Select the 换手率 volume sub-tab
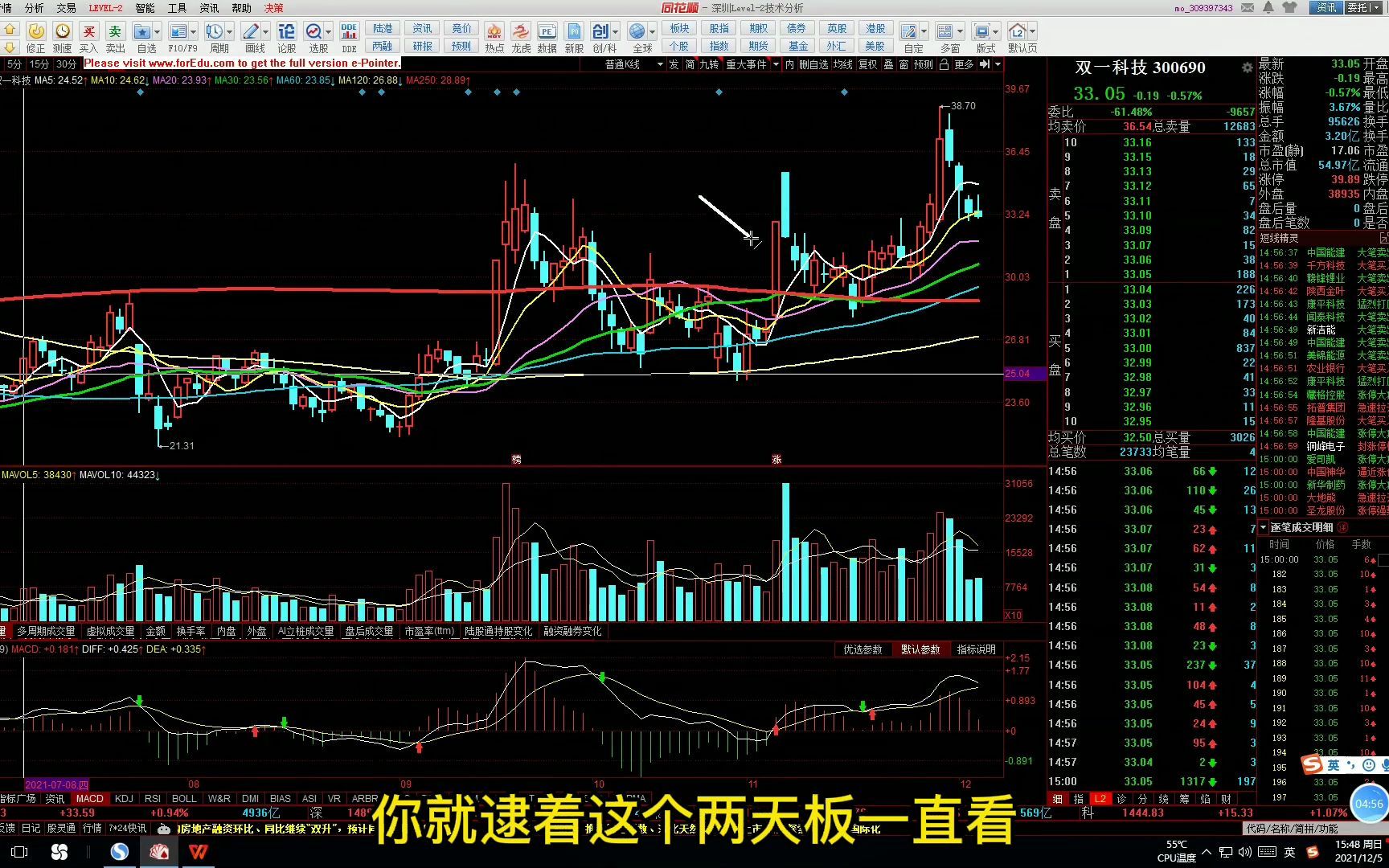 tap(191, 632)
